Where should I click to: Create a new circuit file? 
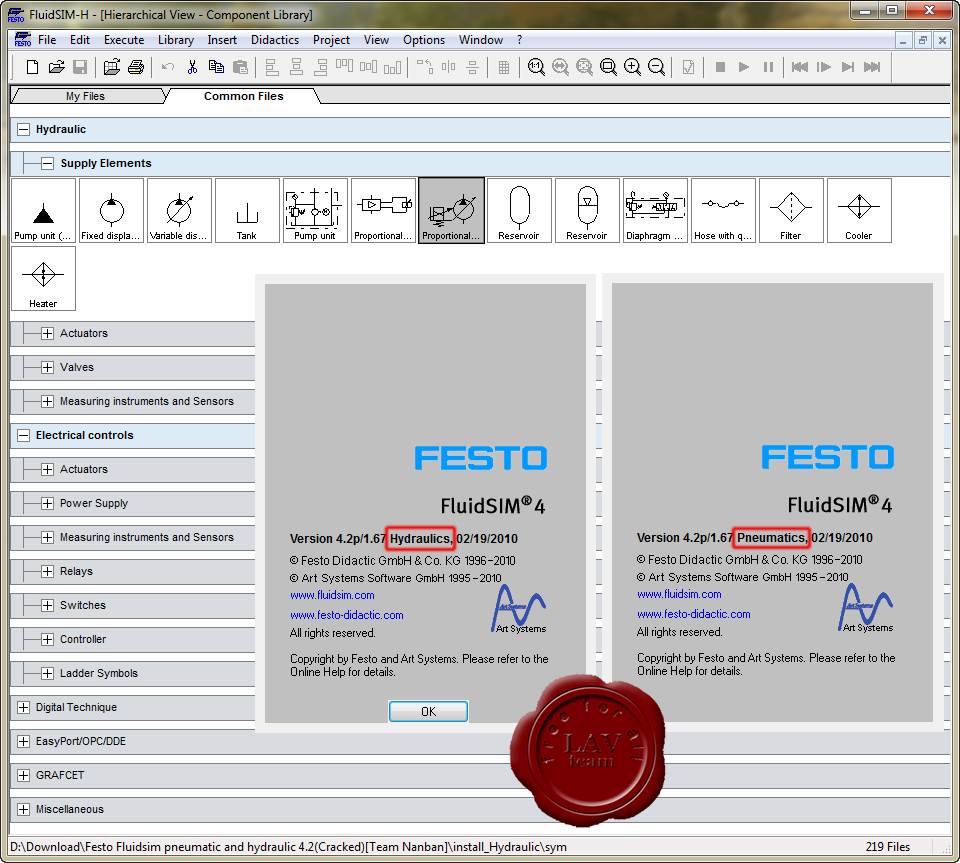click(32, 67)
